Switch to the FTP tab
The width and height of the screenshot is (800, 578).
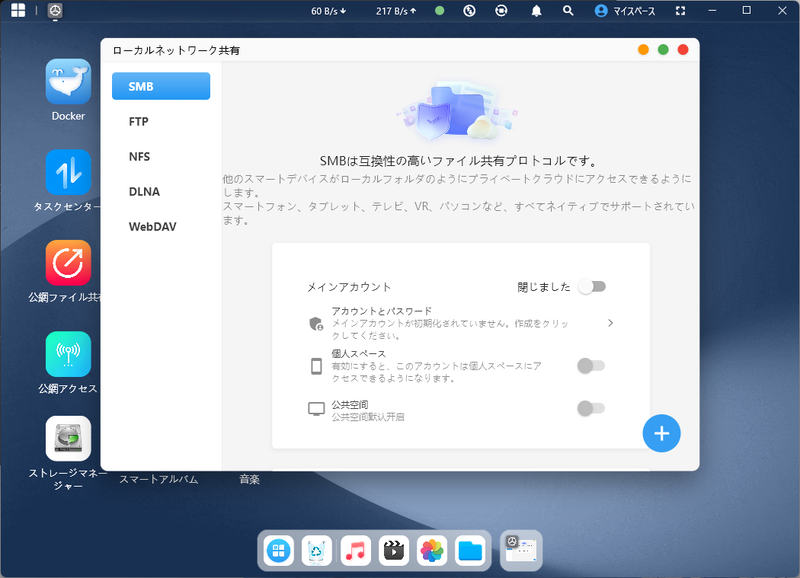[x=160, y=121]
